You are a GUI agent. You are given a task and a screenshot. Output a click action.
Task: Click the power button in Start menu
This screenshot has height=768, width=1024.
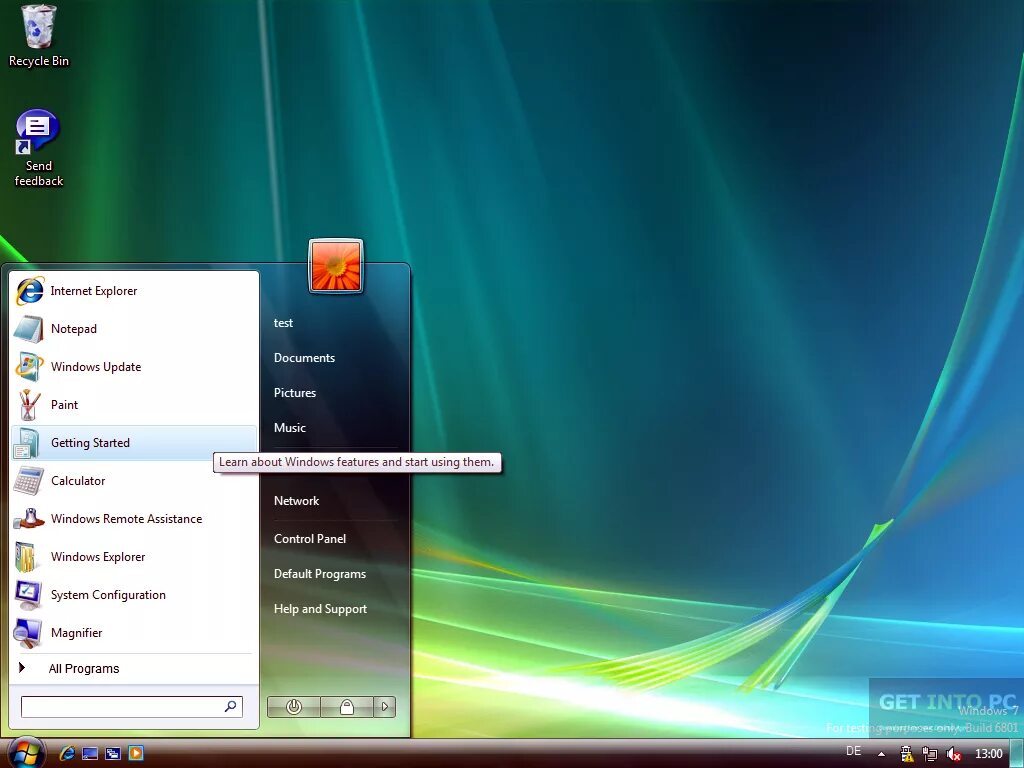click(294, 707)
